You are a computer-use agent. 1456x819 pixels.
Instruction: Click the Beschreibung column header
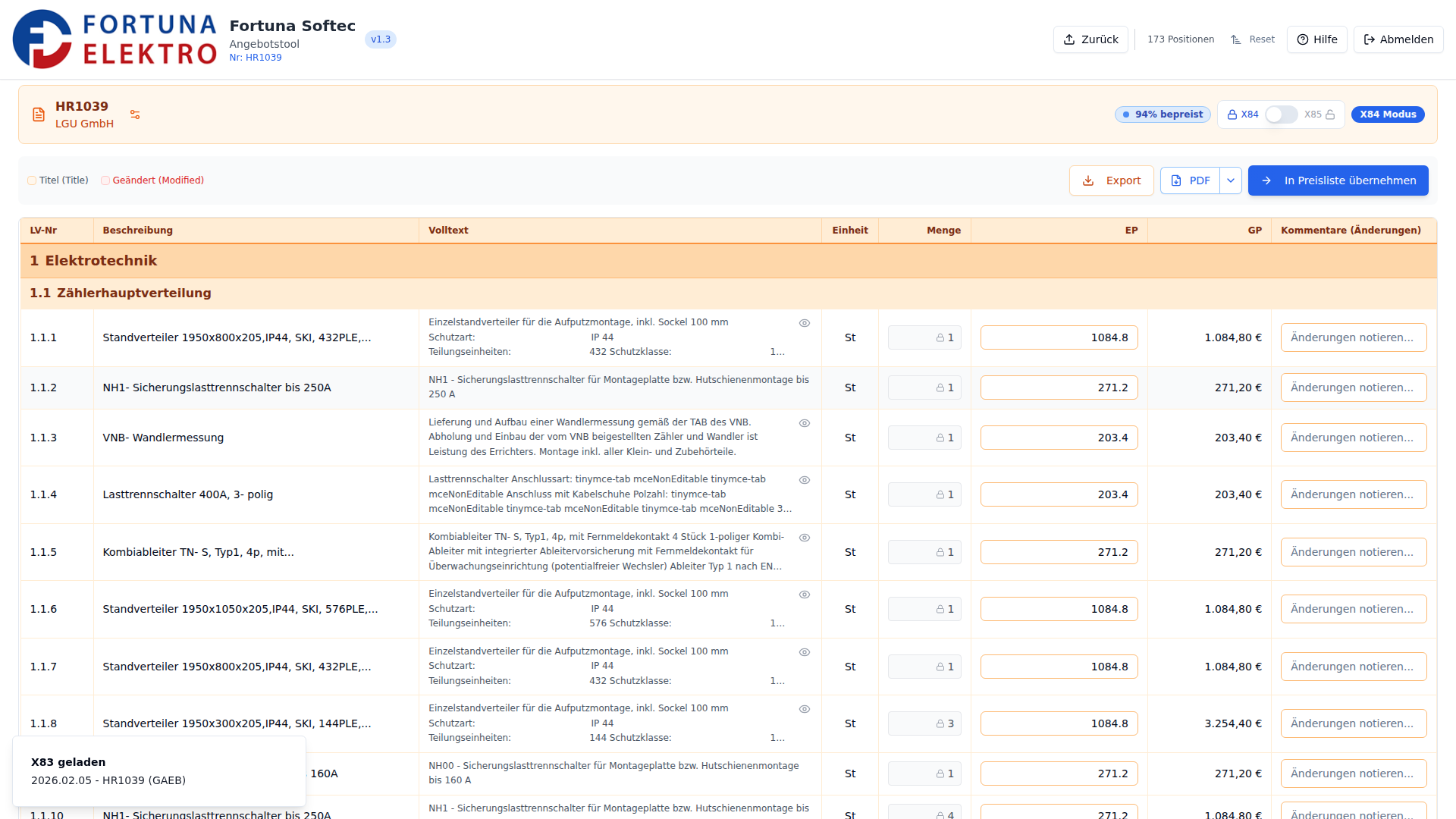[x=138, y=231]
